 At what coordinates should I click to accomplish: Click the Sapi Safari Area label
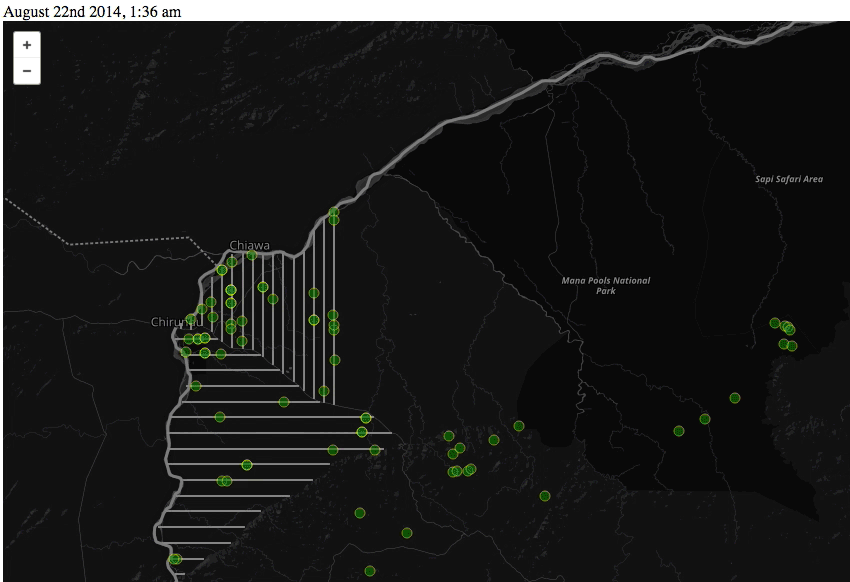[x=789, y=179]
